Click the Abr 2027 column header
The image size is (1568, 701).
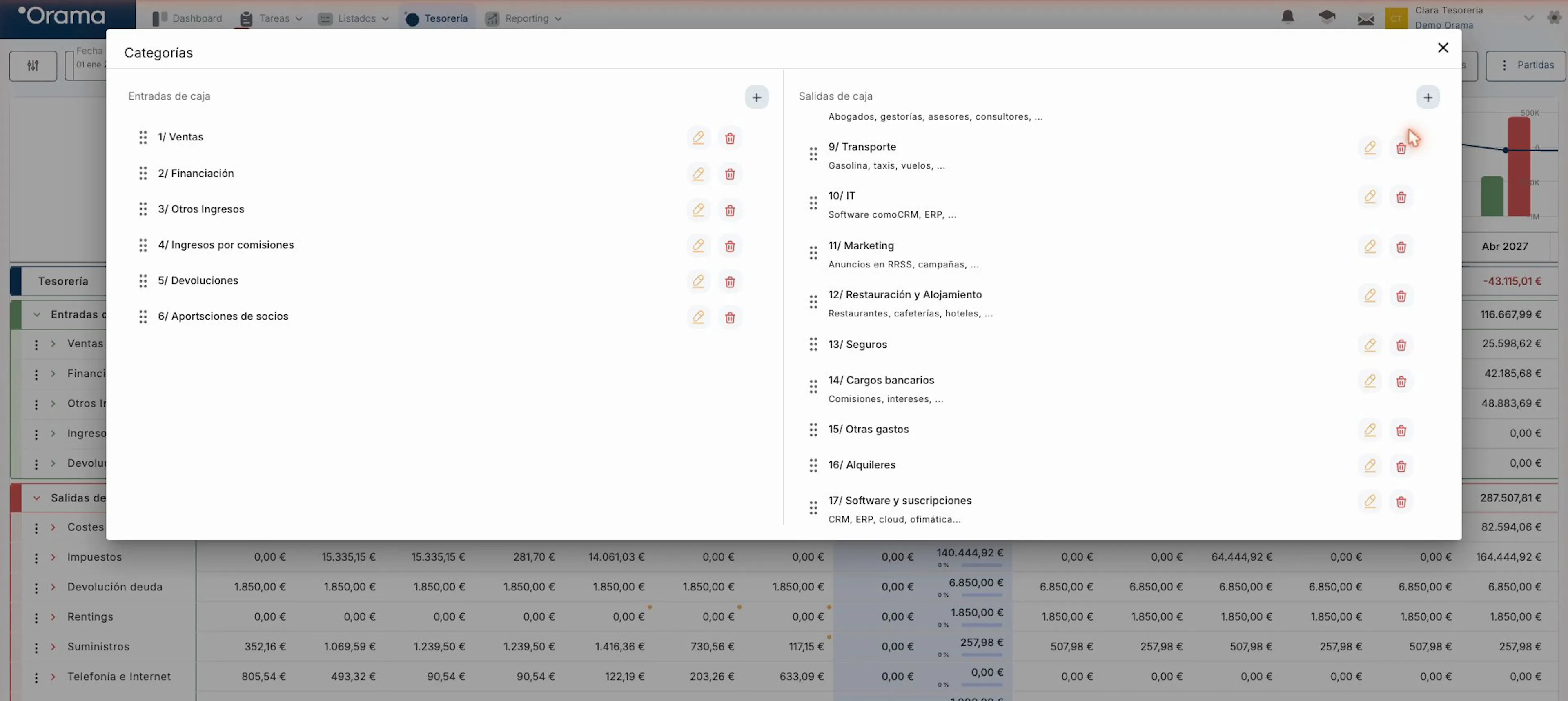tap(1504, 247)
